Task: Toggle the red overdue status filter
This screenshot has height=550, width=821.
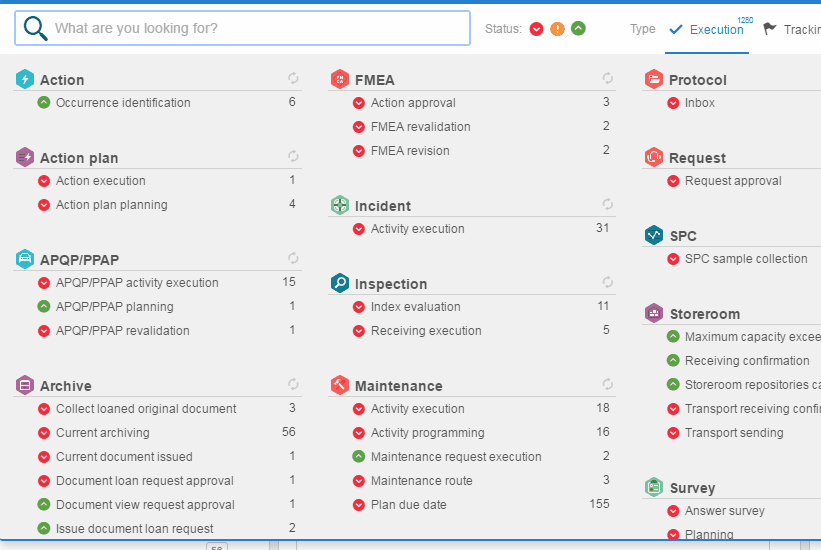Action: tap(537, 29)
